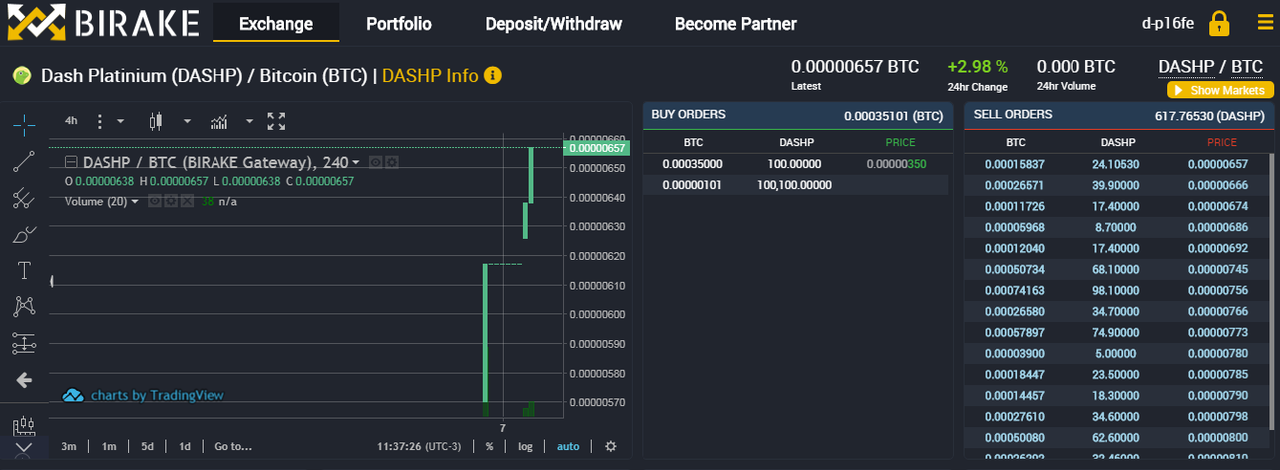
Task: Toggle log scale on chart
Action: coord(525,446)
